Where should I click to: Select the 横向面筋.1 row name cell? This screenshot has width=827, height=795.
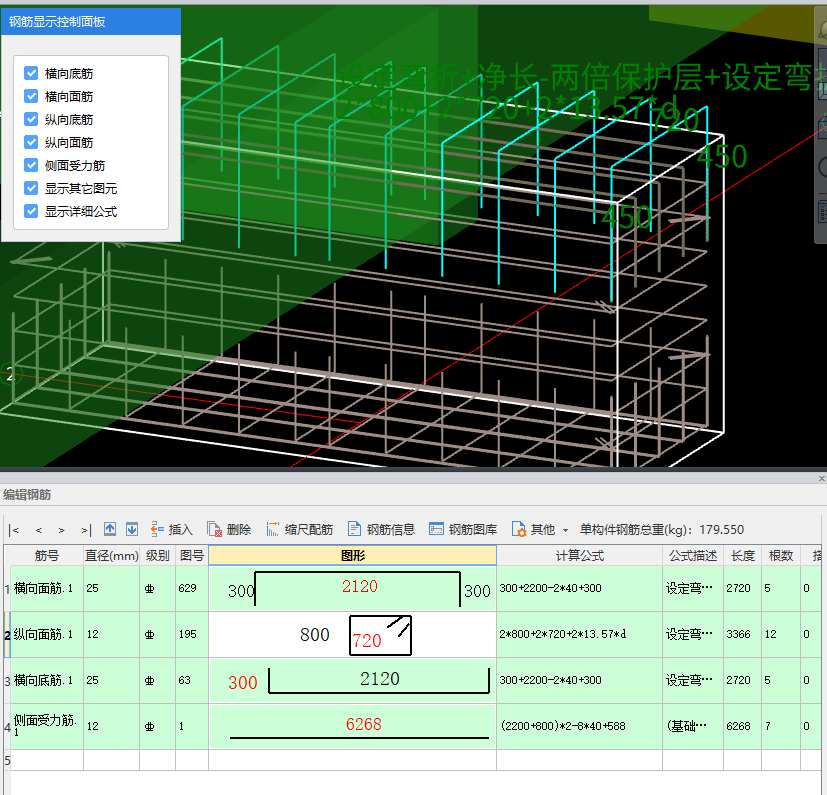click(x=46, y=589)
